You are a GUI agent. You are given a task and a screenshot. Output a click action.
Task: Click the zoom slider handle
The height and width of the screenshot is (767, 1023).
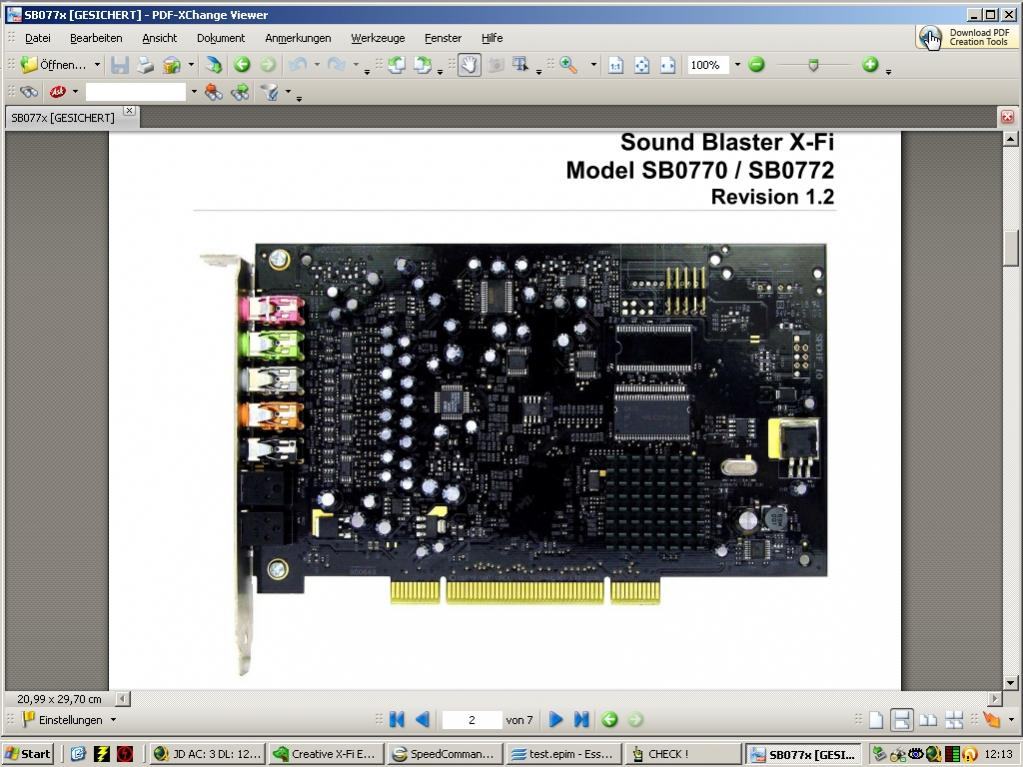click(x=813, y=65)
